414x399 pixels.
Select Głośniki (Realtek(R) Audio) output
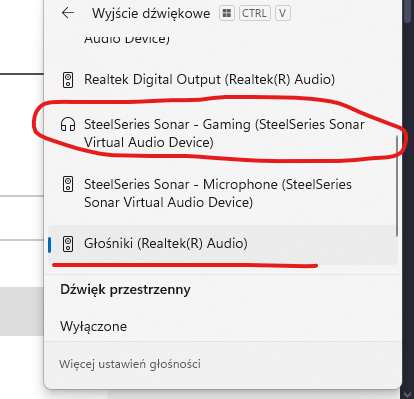223,244
